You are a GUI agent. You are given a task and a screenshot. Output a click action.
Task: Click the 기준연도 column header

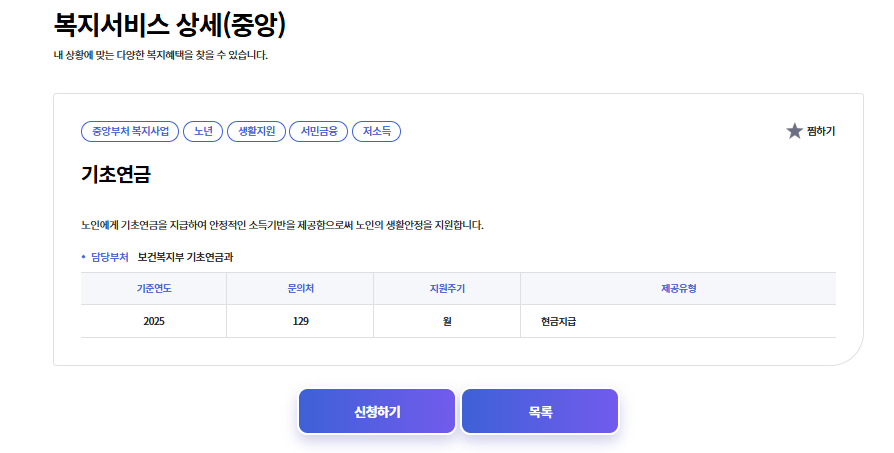pos(154,288)
